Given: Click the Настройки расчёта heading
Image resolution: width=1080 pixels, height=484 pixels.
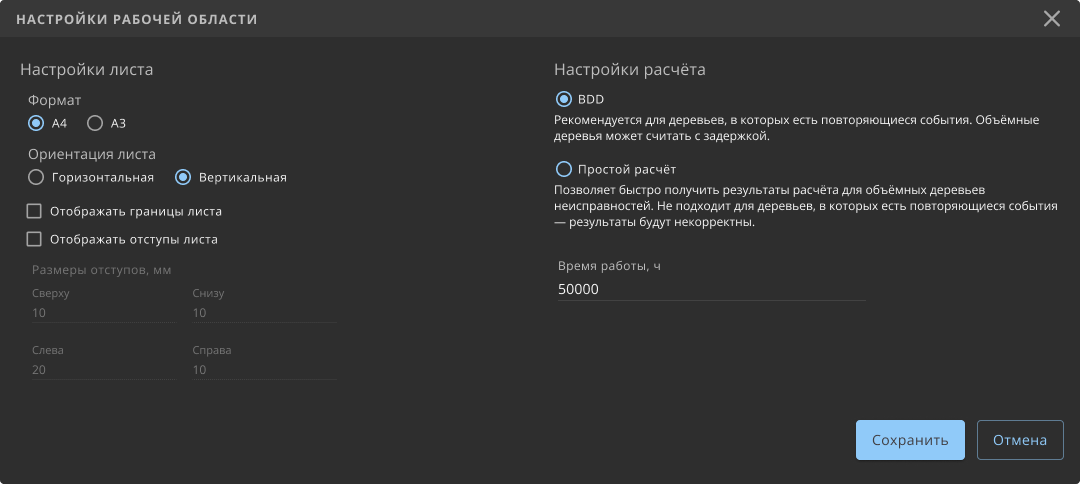Looking at the screenshot, I should pos(630,70).
